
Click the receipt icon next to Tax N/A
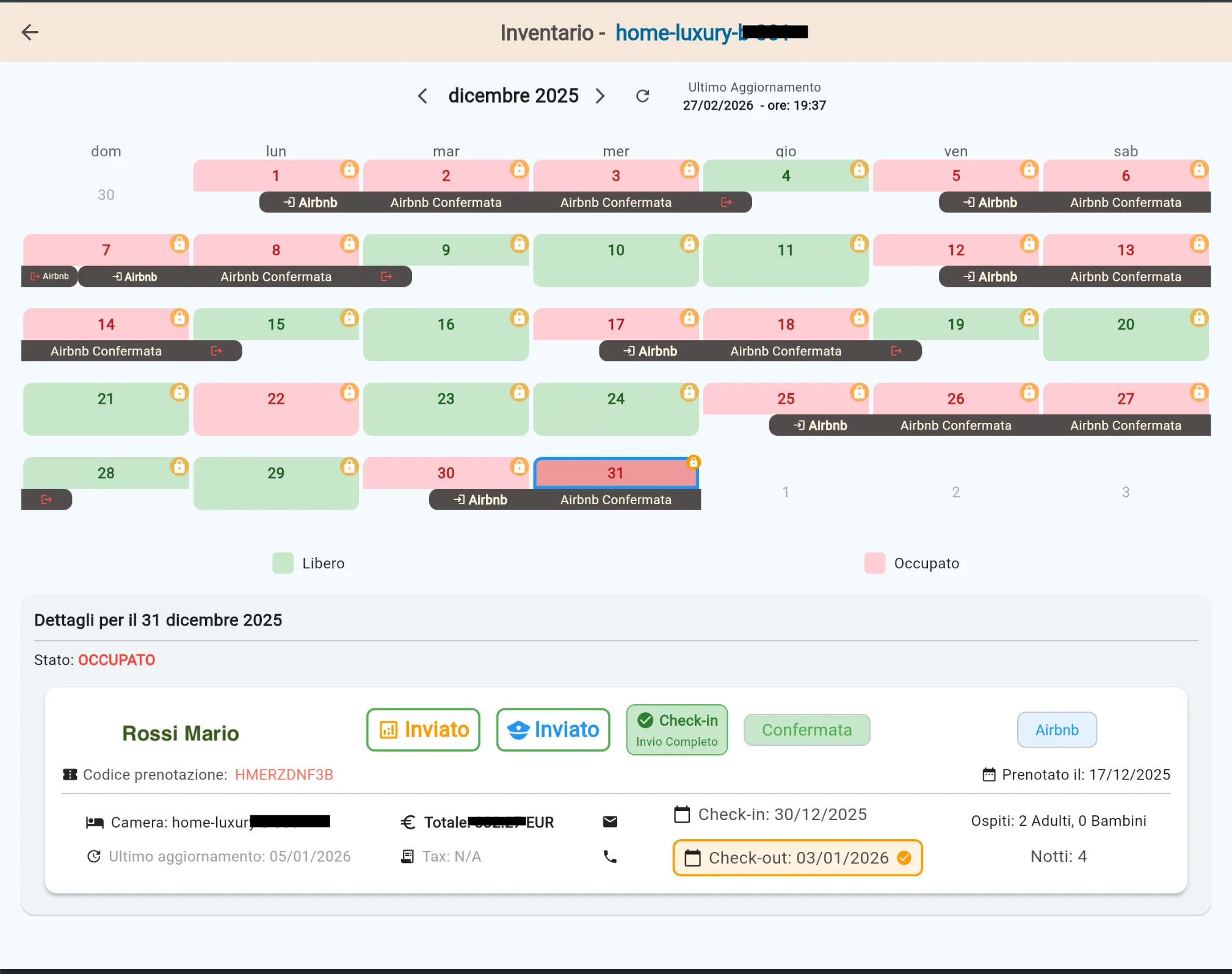[406, 856]
